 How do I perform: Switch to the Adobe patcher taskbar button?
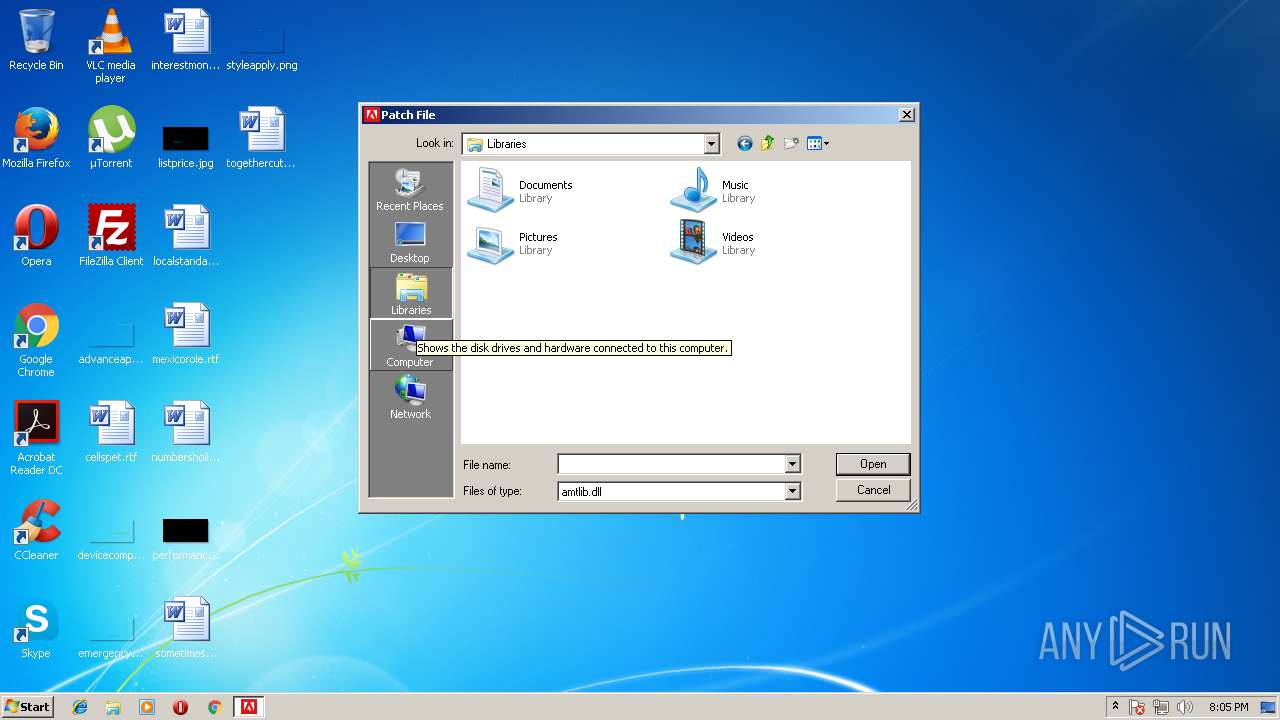point(248,707)
